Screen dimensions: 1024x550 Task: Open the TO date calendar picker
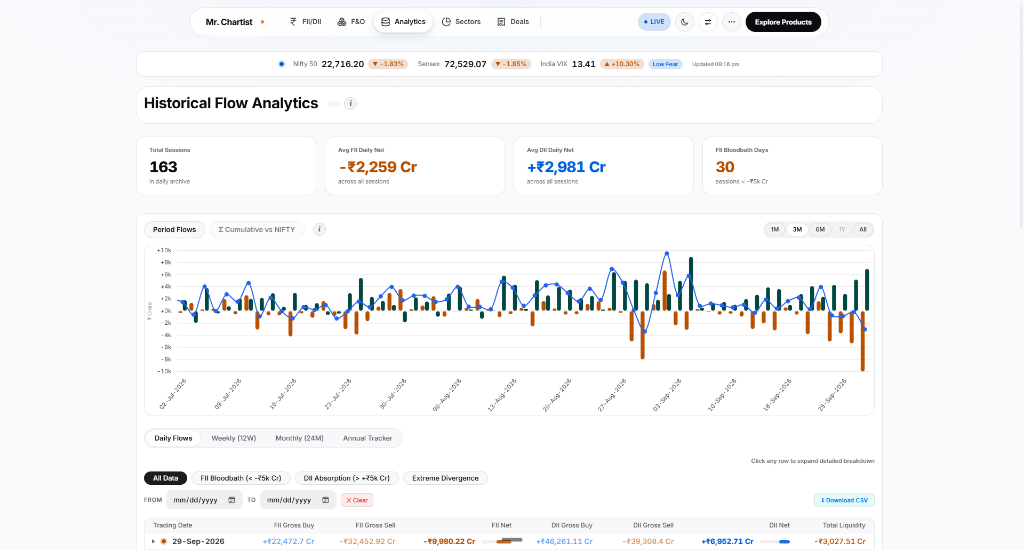(x=325, y=500)
